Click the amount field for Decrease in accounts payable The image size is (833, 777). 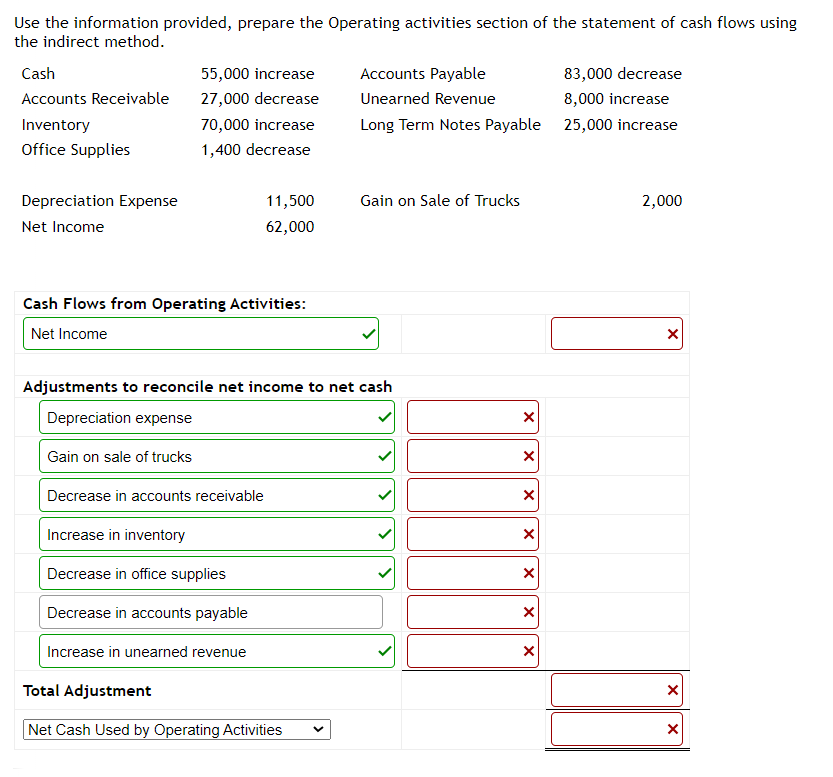click(472, 611)
